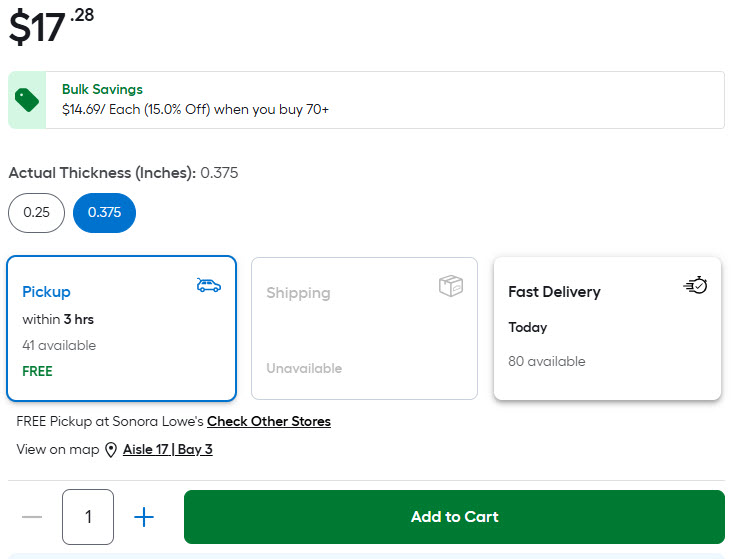Click the View on map text
The image size is (732, 559).
click(58, 450)
